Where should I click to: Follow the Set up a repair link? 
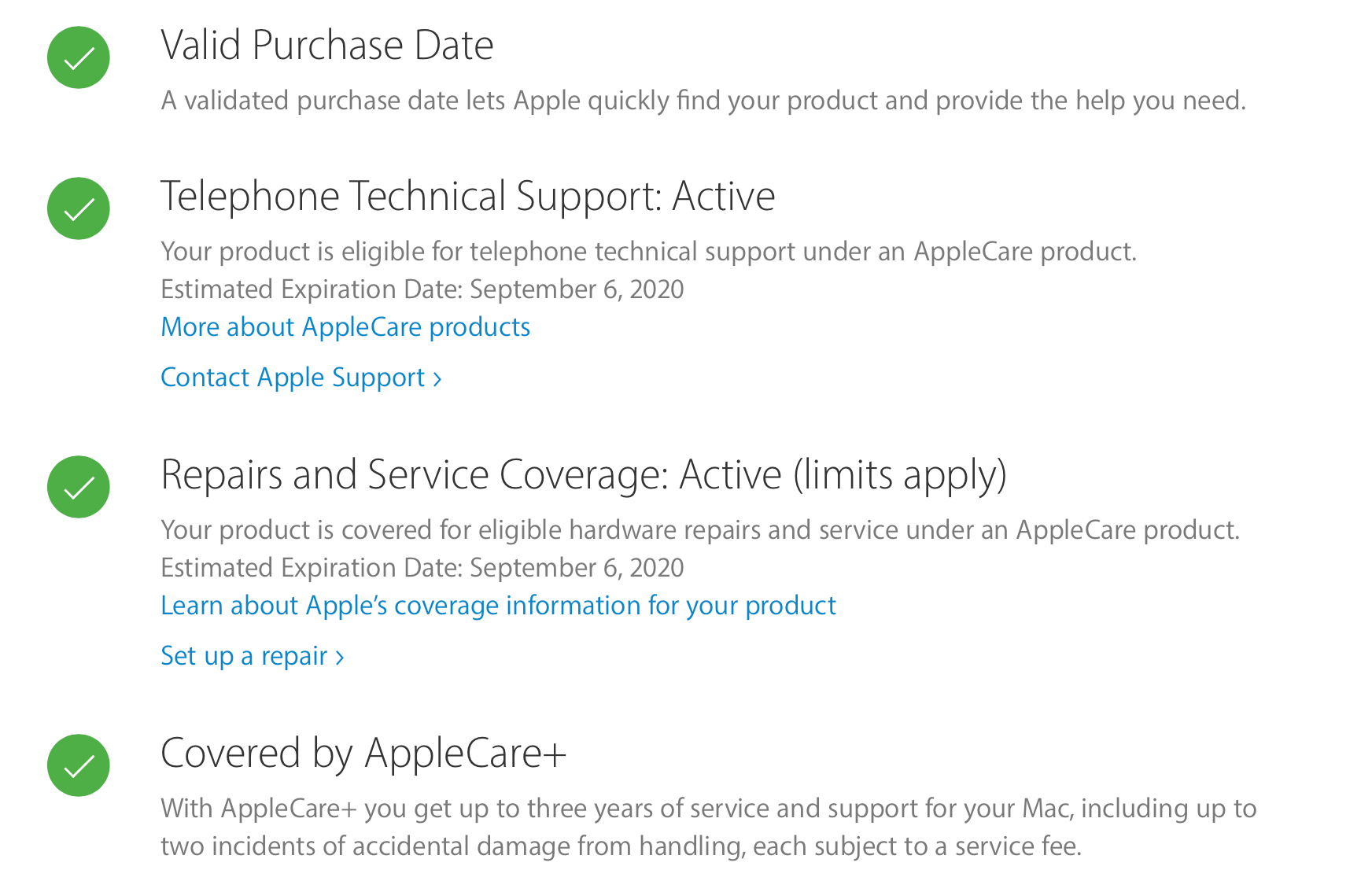(244, 656)
